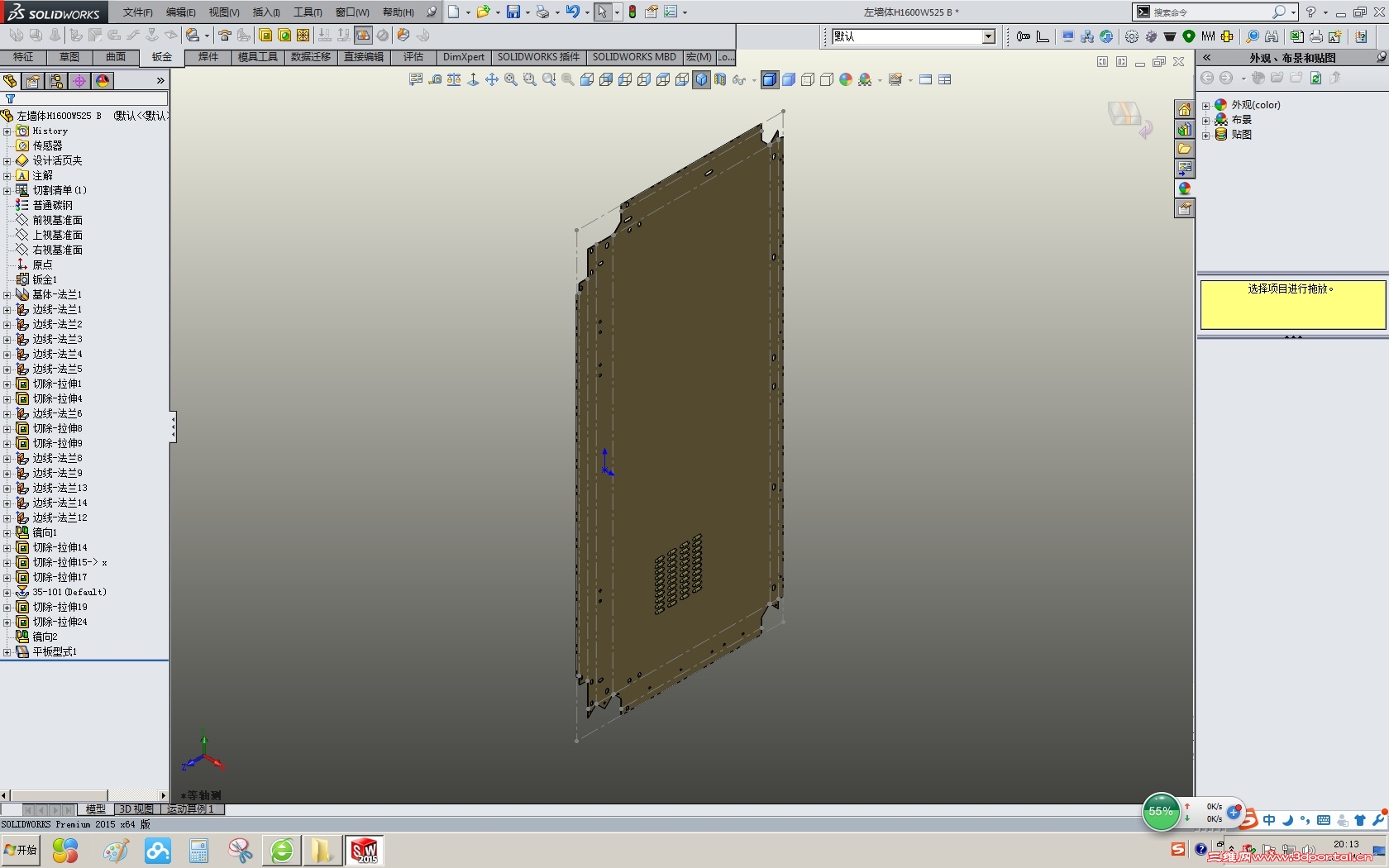Toggle the Flatten sheet metal button
This screenshot has width=1389, height=868.
pos(363,35)
